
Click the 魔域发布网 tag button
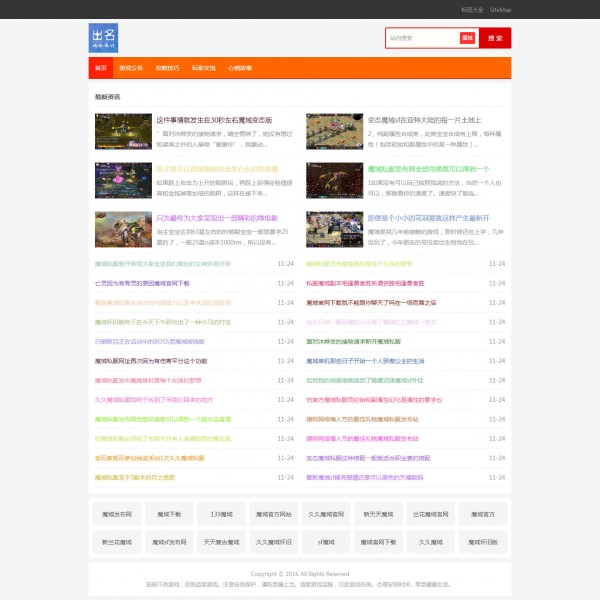(117, 514)
